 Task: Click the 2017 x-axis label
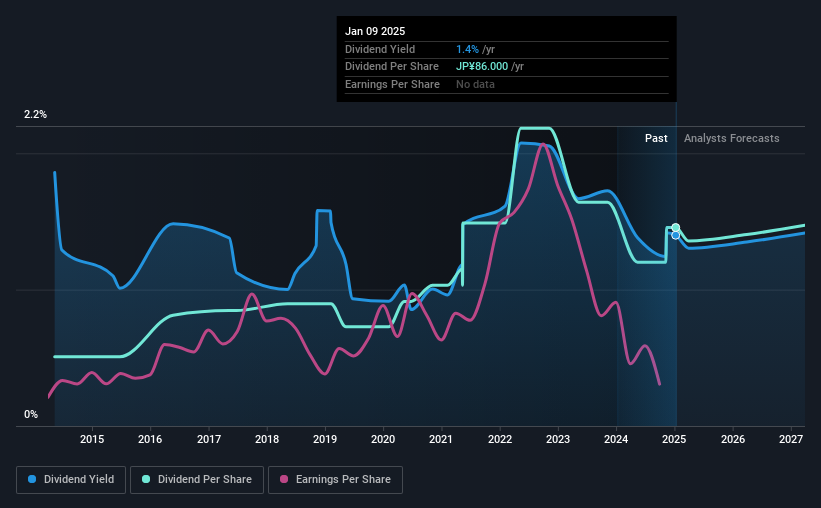[x=208, y=439]
